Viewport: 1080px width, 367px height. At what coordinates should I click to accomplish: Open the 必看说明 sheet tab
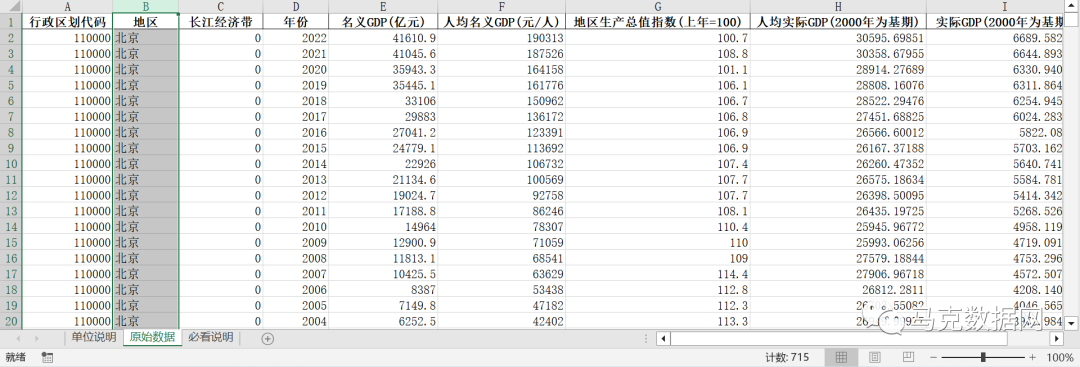click(x=211, y=337)
